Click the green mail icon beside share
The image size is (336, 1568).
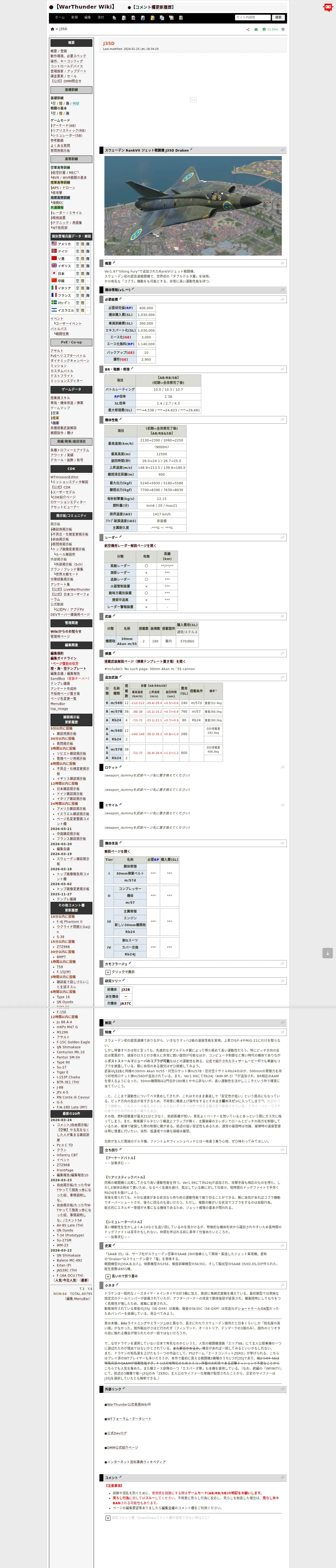(256, 29)
